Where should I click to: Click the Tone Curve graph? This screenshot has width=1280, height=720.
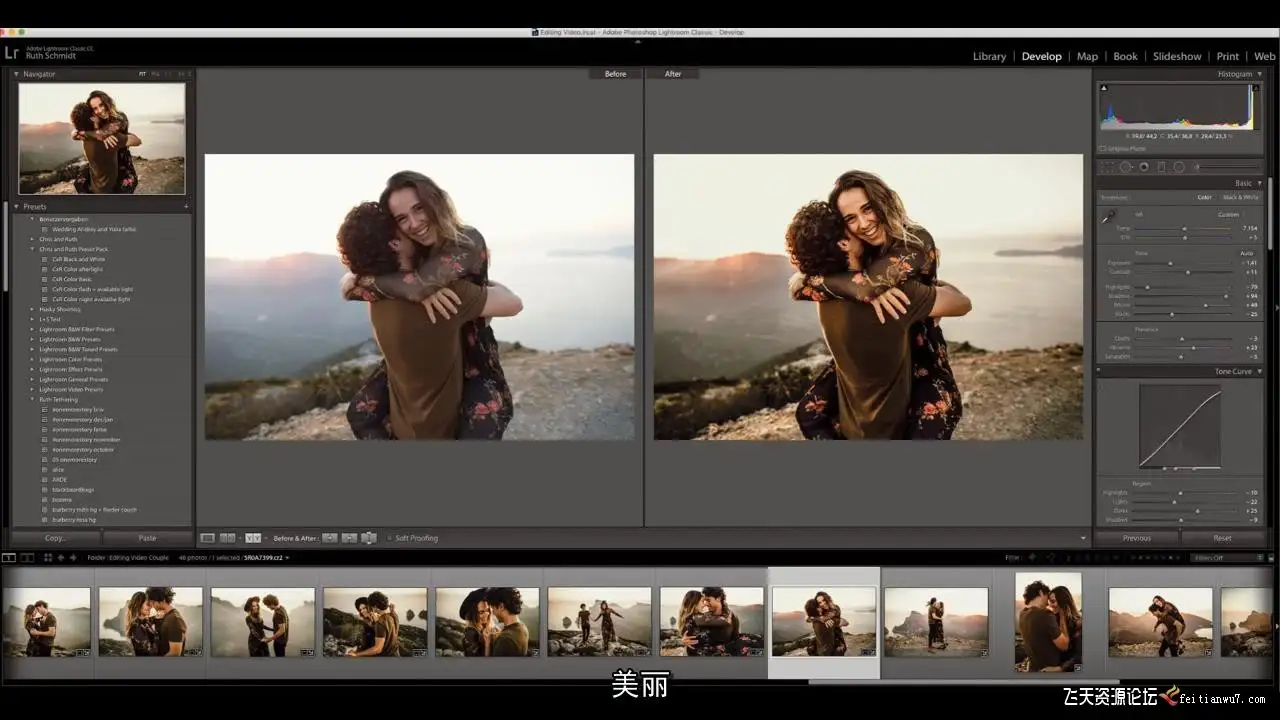click(x=1180, y=427)
